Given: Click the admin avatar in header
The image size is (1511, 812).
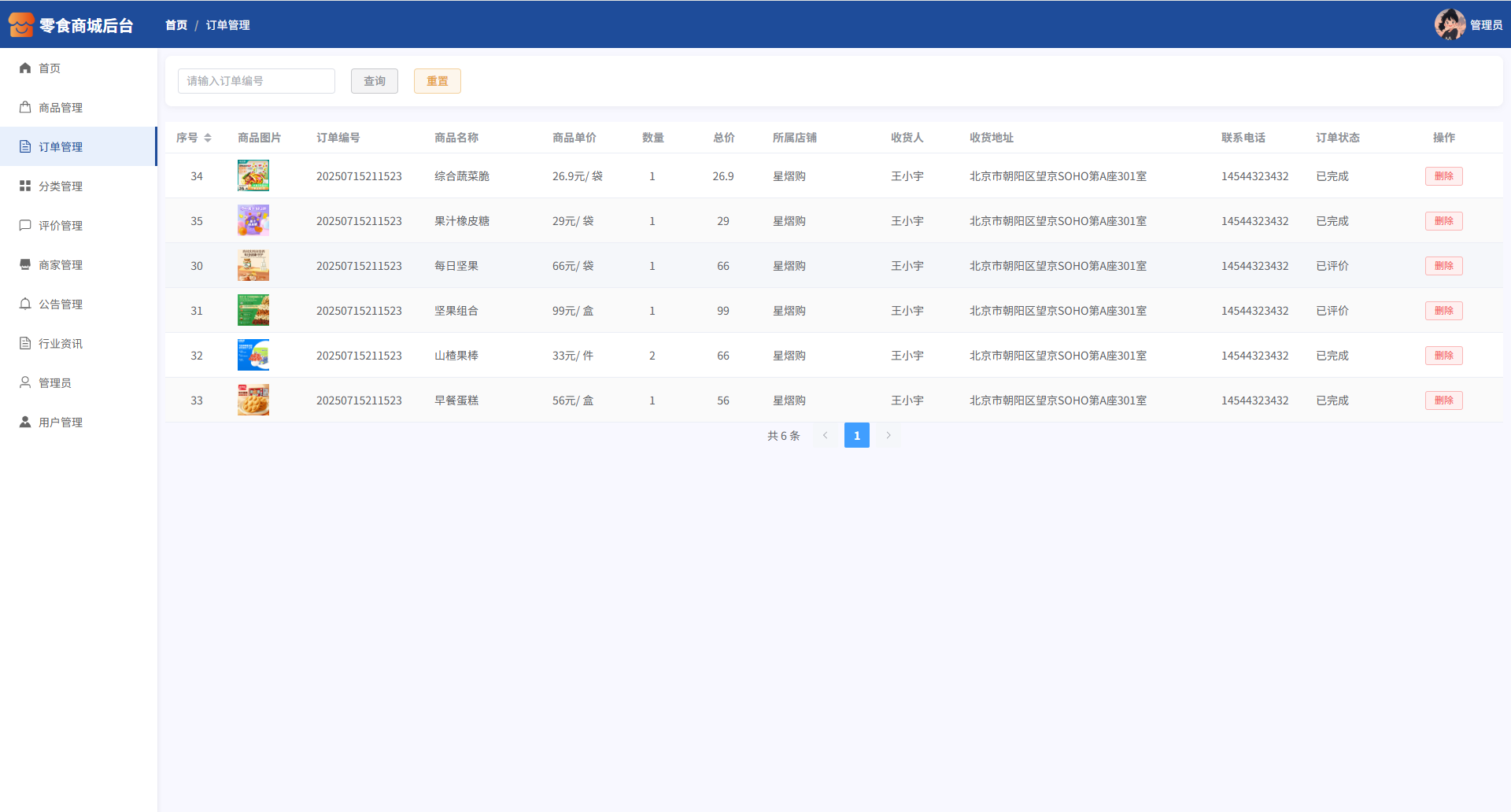Looking at the screenshot, I should coord(1449,24).
